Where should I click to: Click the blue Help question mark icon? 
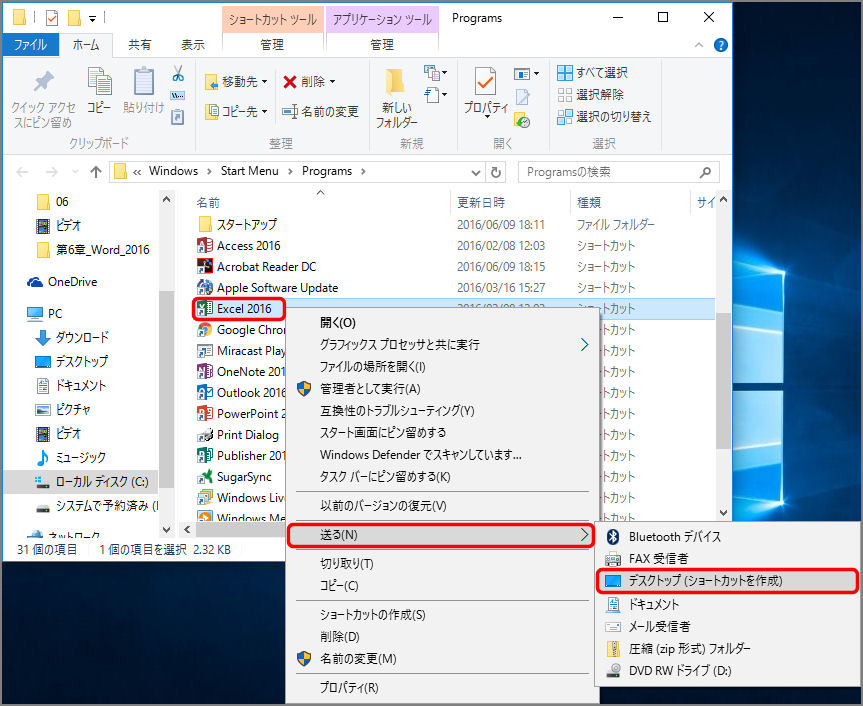(720, 45)
